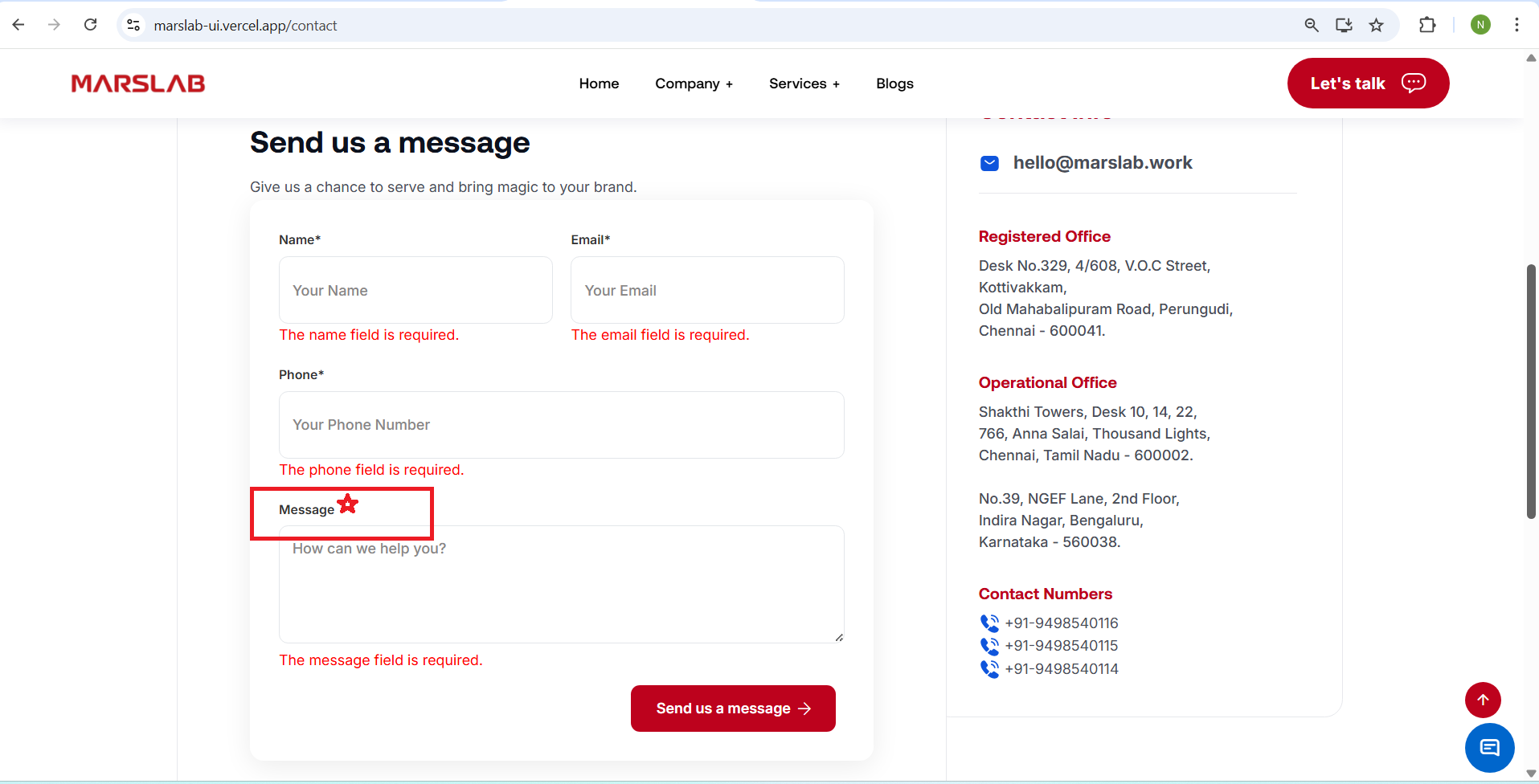Expand the Services menu
Image resolution: width=1539 pixels, height=784 pixels.
pos(804,84)
